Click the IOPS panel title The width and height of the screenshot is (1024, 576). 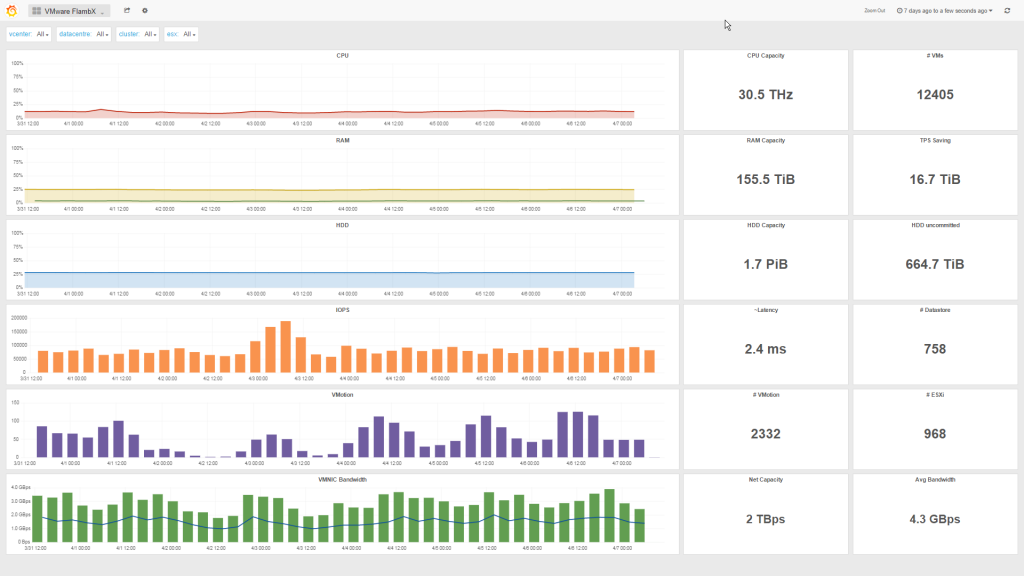click(x=342, y=310)
